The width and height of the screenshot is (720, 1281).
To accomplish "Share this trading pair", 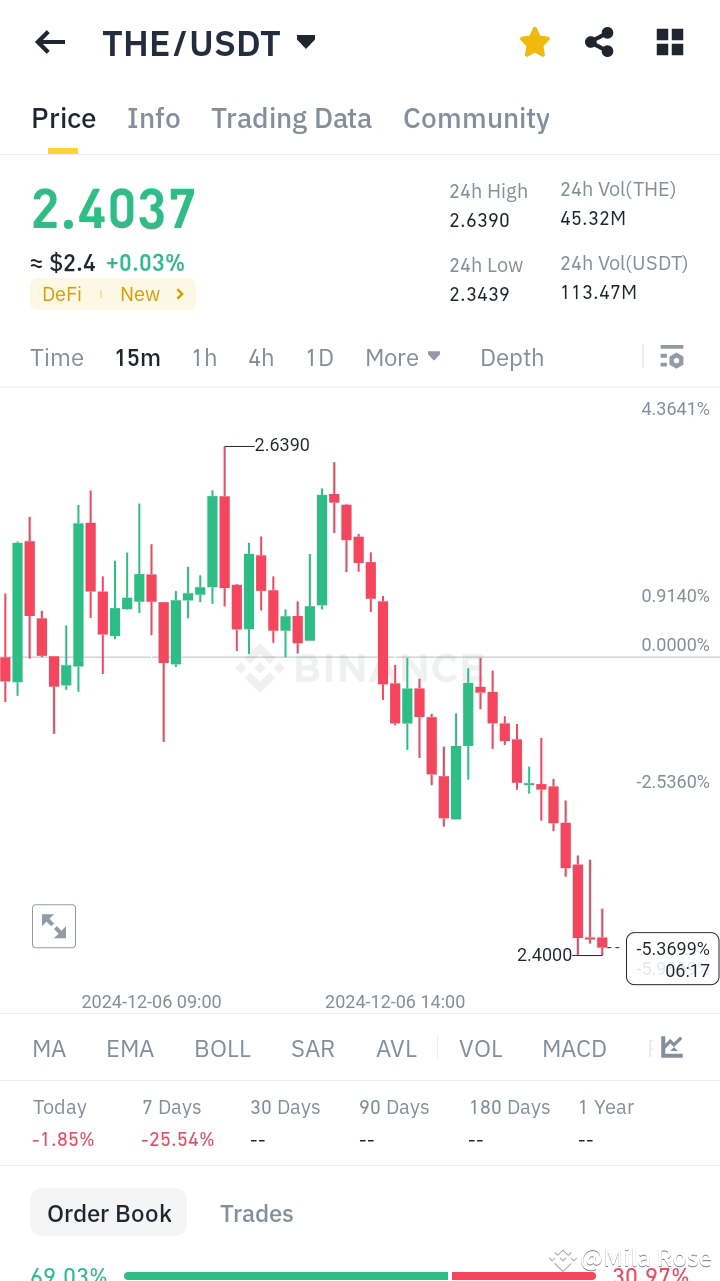I will click(599, 42).
